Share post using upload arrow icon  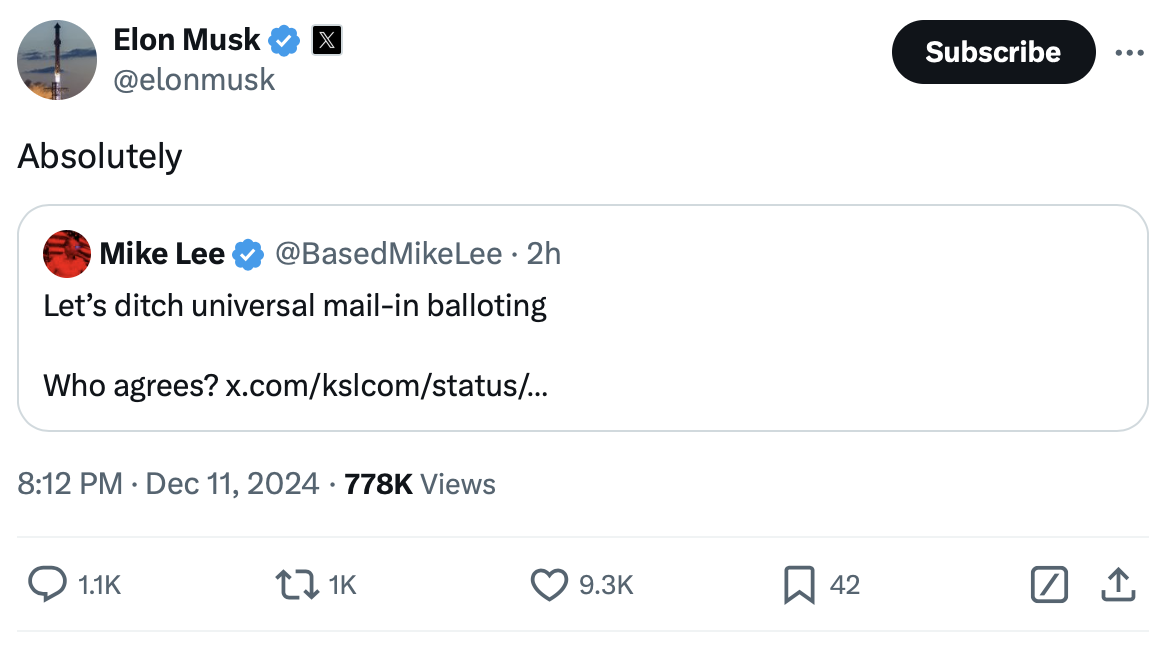tap(1117, 585)
